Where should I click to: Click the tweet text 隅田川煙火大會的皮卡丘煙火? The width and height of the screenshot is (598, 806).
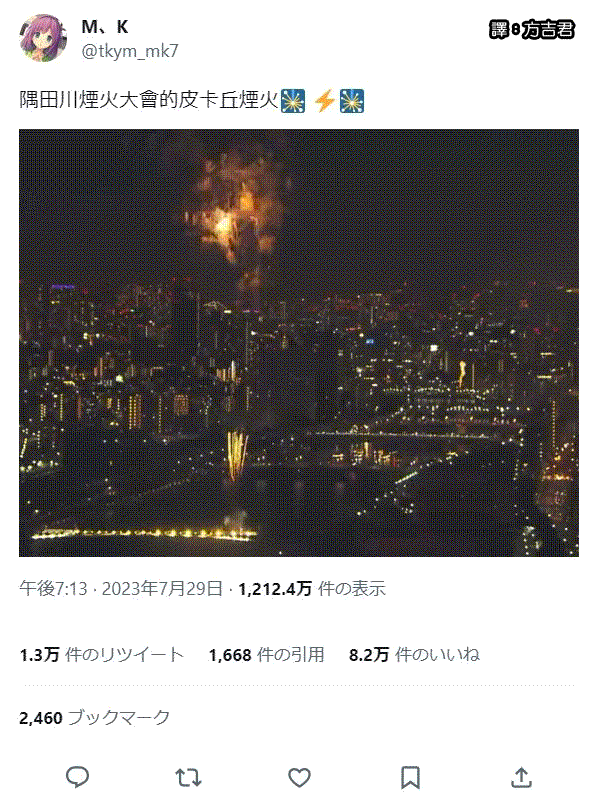click(x=149, y=100)
